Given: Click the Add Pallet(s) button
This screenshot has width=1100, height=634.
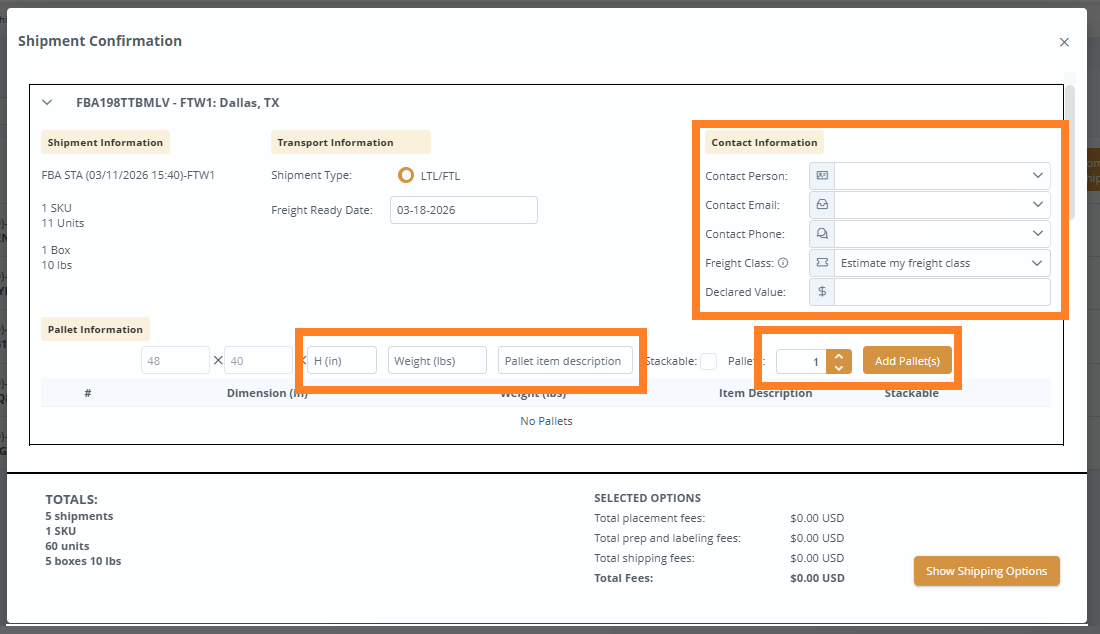Looking at the screenshot, I should 907,361.
